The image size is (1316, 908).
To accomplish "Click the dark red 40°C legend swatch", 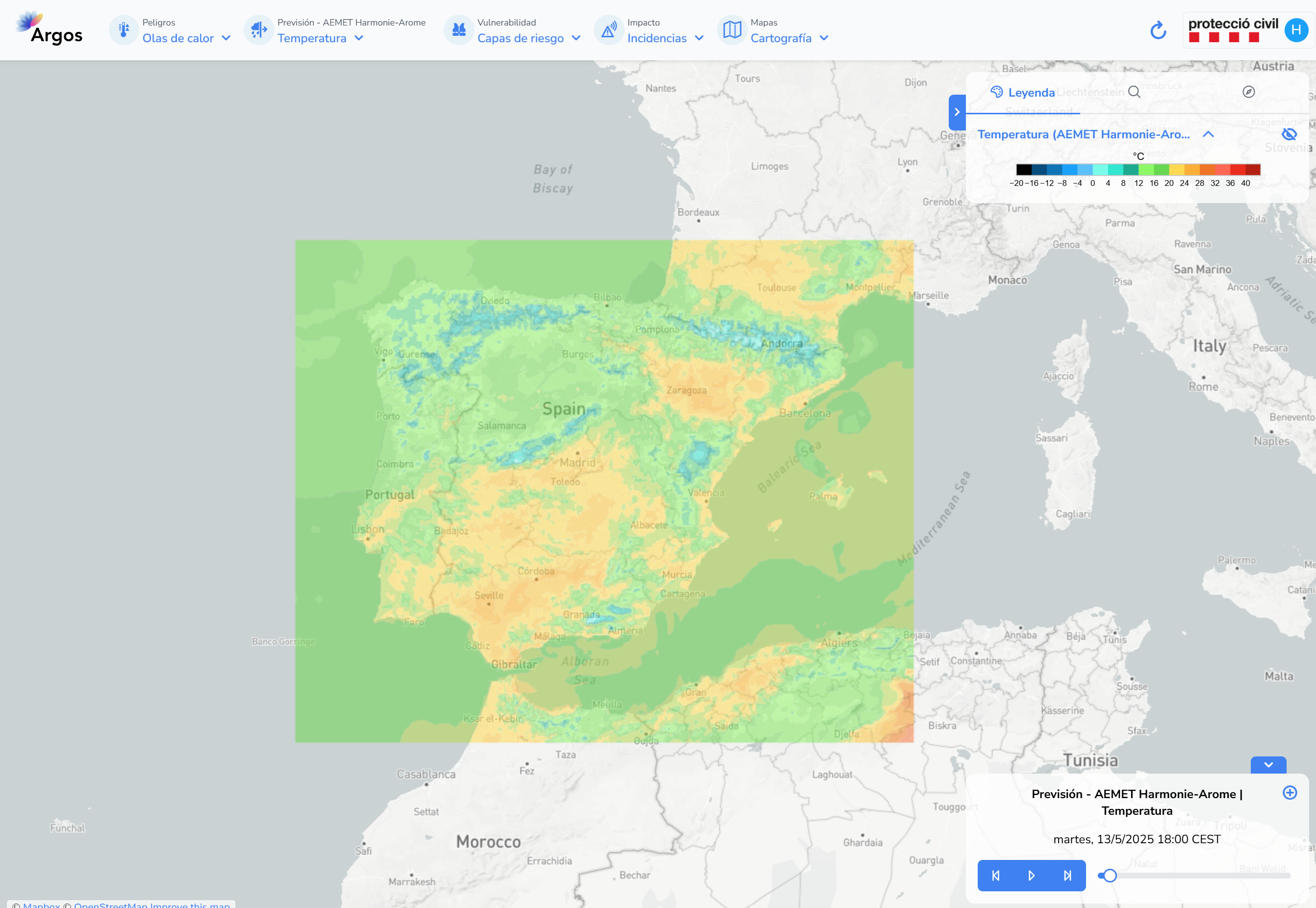I will 1253,170.
